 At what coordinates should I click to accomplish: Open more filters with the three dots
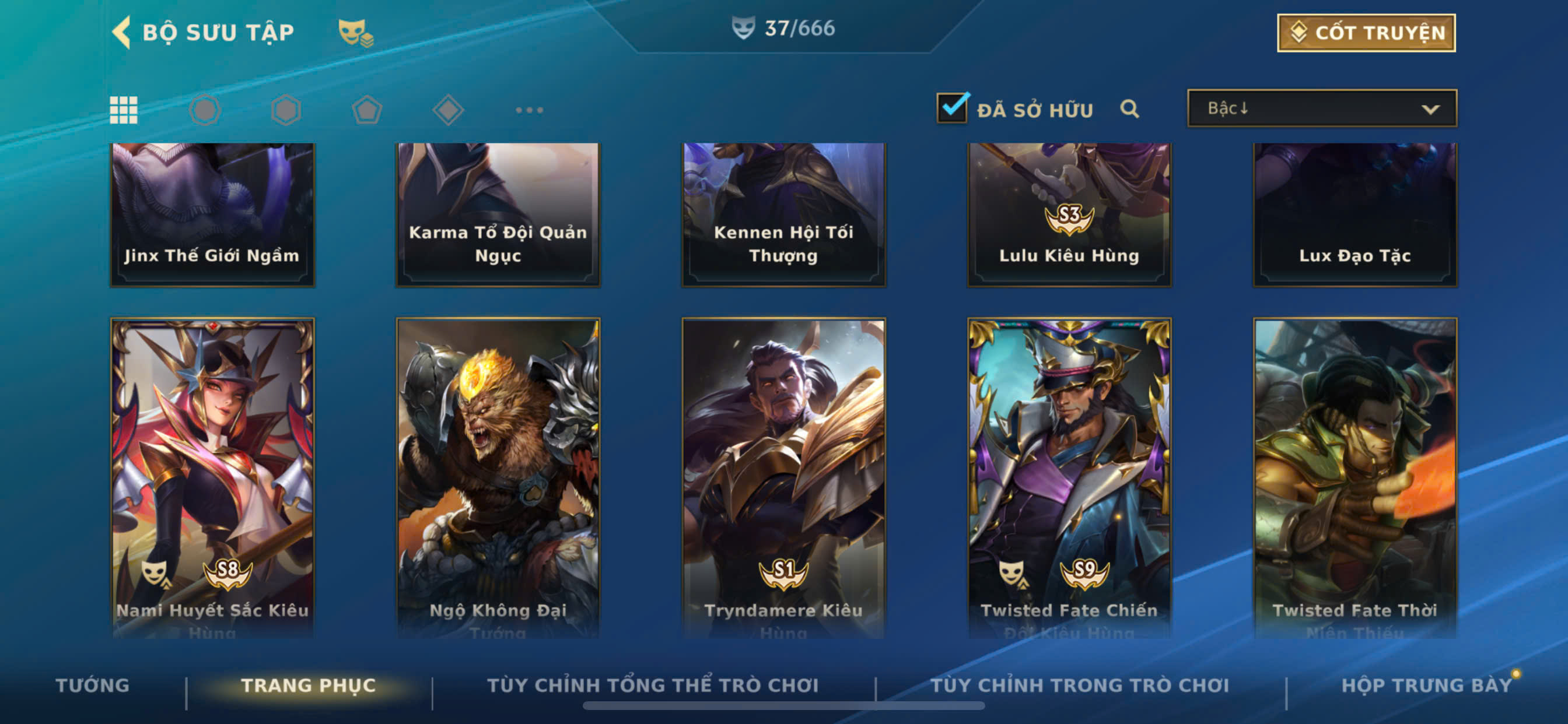tap(529, 110)
